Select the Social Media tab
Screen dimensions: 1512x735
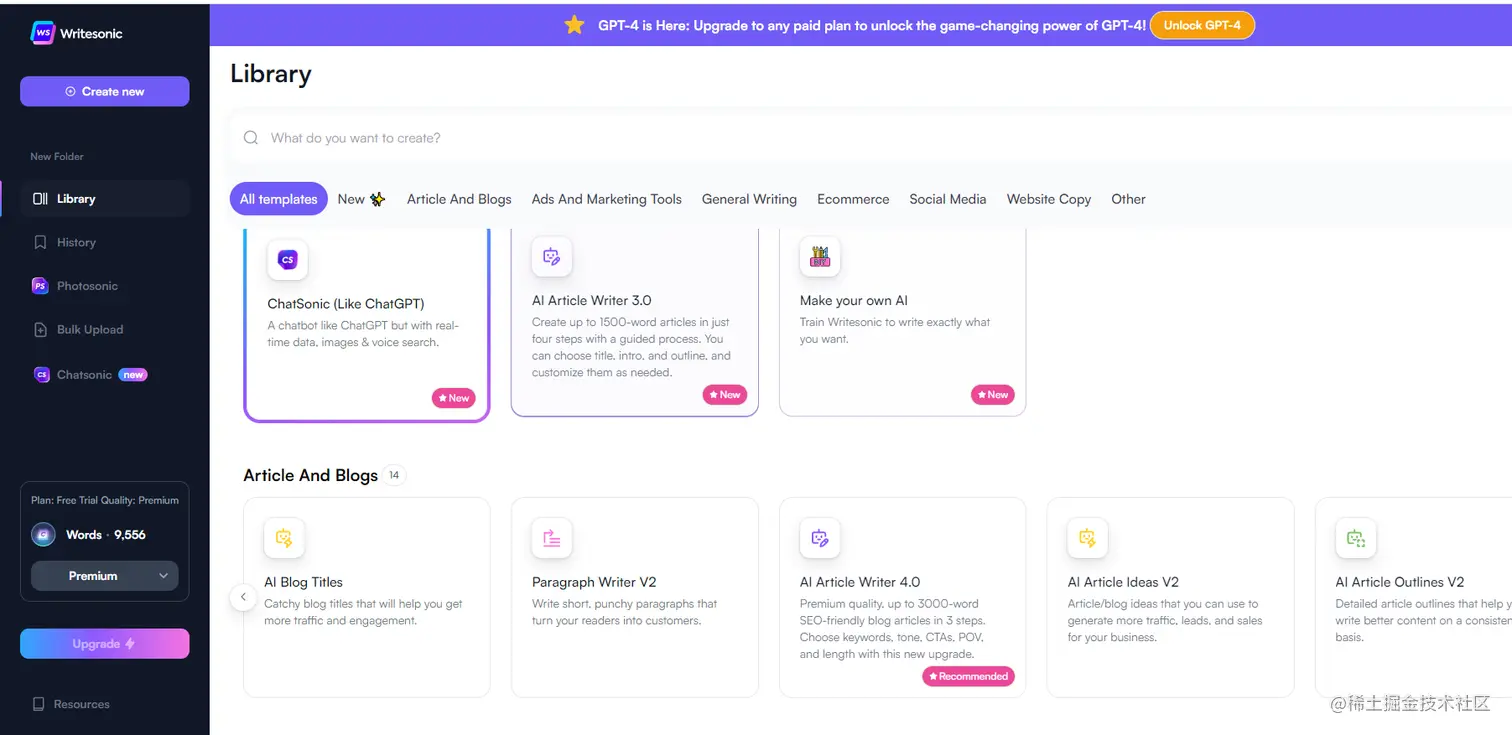[x=948, y=199]
